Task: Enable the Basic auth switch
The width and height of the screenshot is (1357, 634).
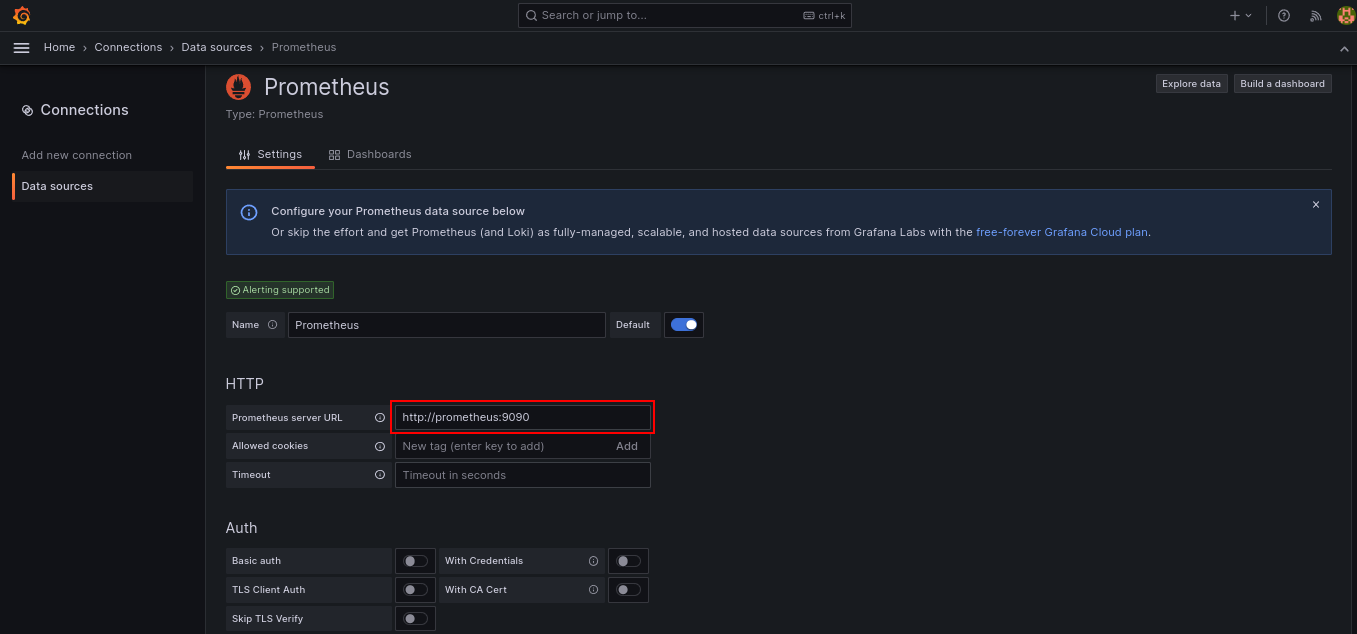Action: pyautogui.click(x=415, y=561)
